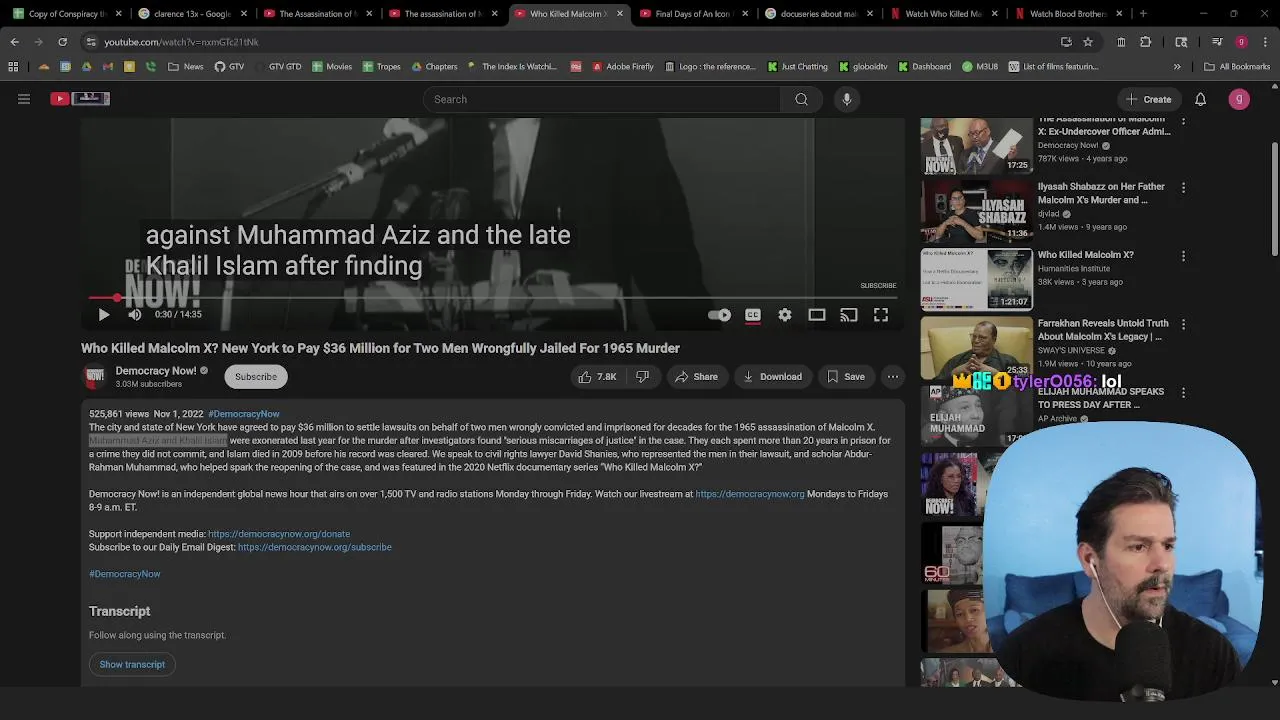Save the video to a playlist
The width and height of the screenshot is (1280, 720).
tap(846, 377)
